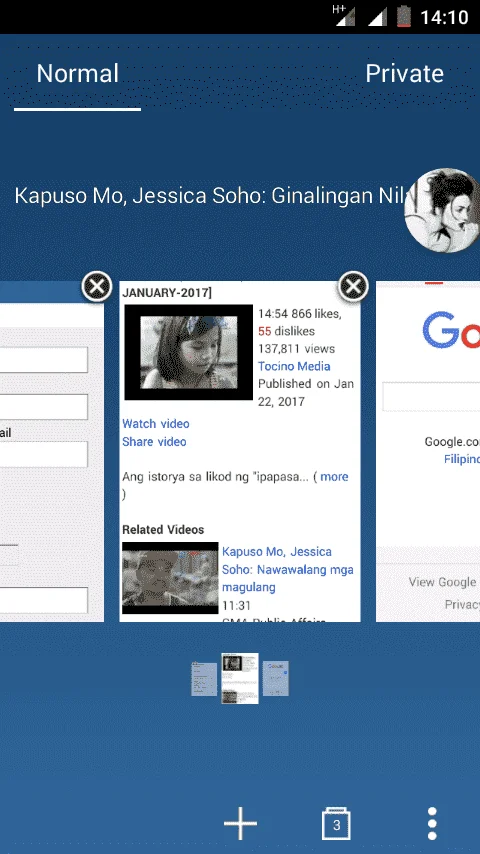
Task: Open related video Nawawalang mga magulang link
Action: 288,569
